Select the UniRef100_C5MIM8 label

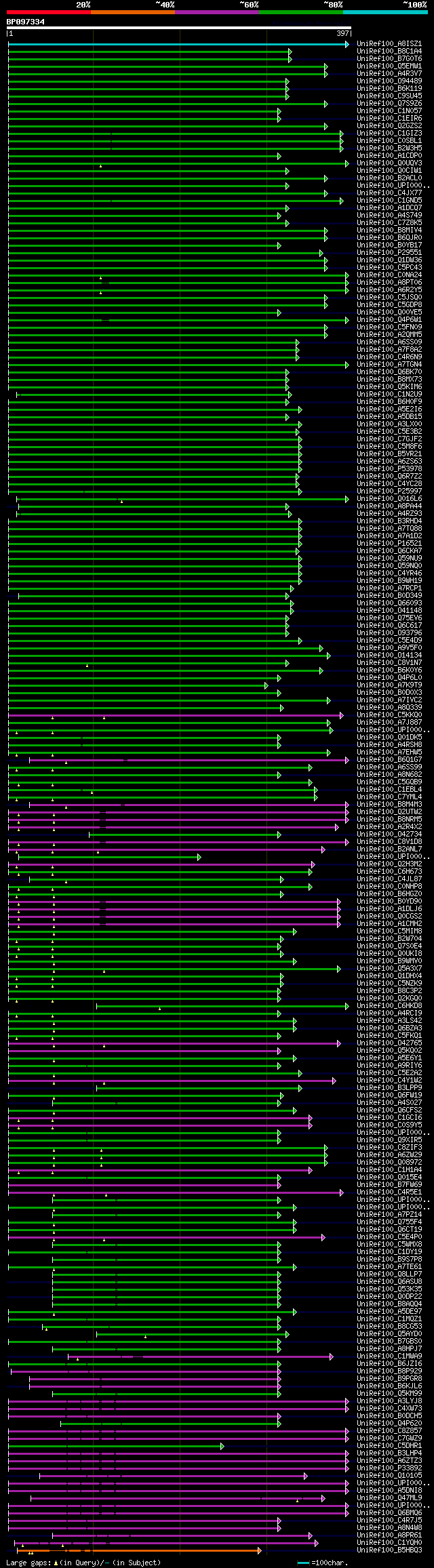(x=389, y=931)
